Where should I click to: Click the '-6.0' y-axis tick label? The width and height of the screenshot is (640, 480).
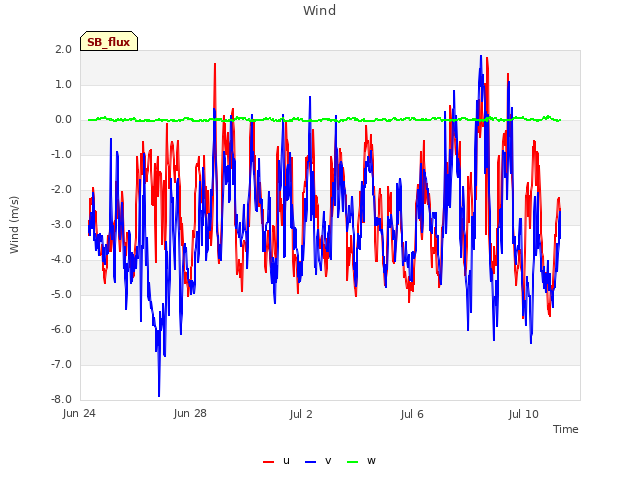tap(61, 329)
